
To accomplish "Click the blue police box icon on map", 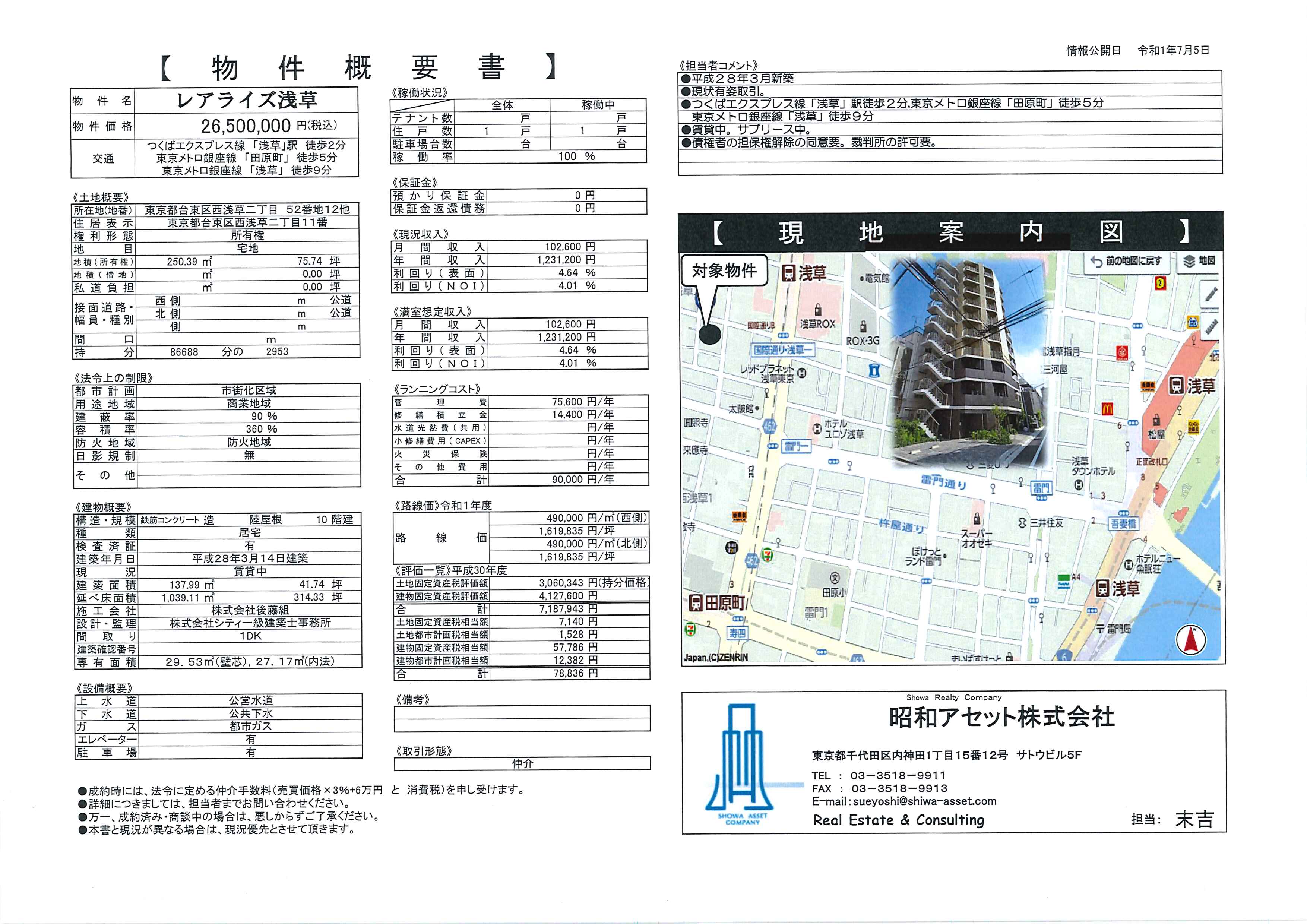I will [x=875, y=370].
